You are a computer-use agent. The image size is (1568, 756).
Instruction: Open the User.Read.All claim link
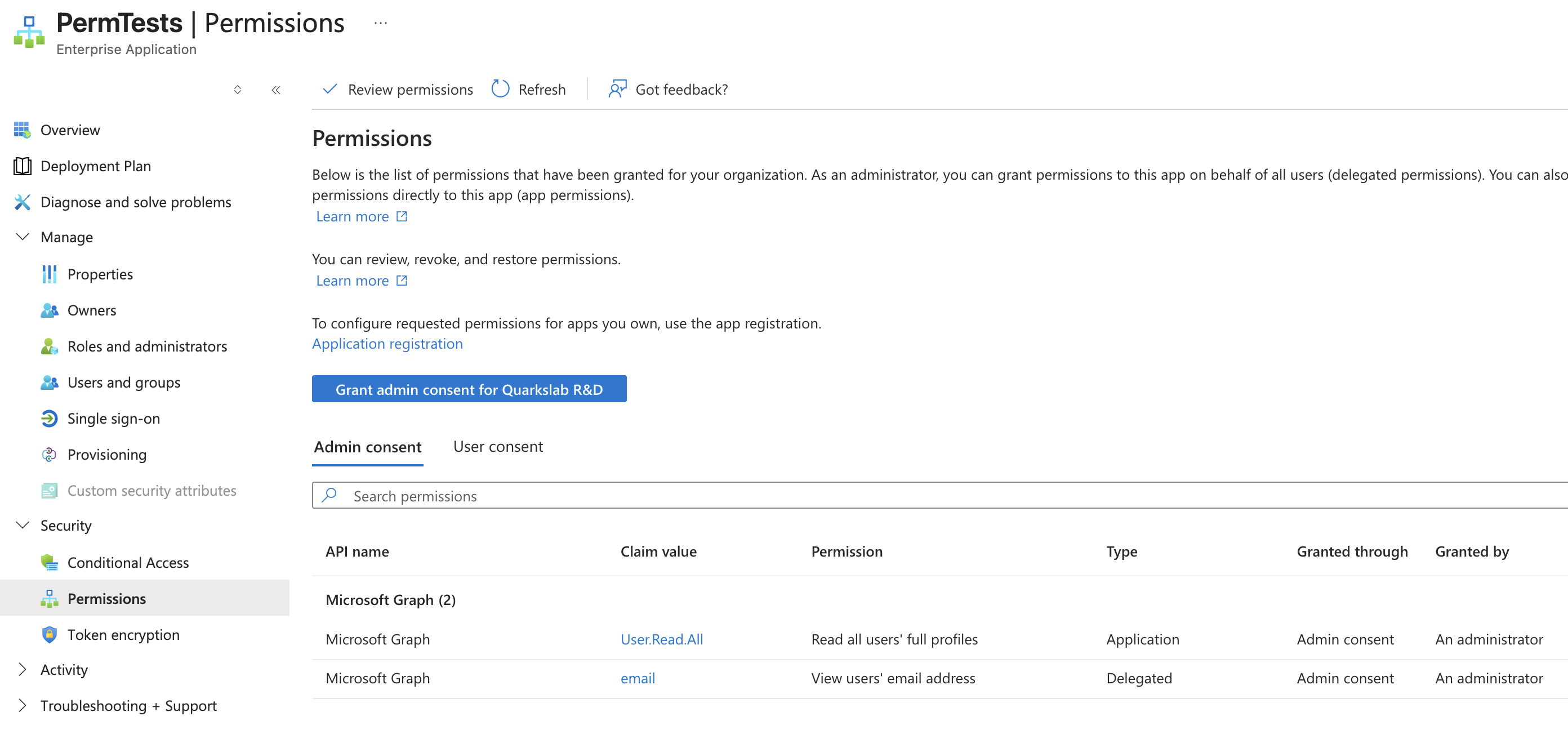pos(662,639)
